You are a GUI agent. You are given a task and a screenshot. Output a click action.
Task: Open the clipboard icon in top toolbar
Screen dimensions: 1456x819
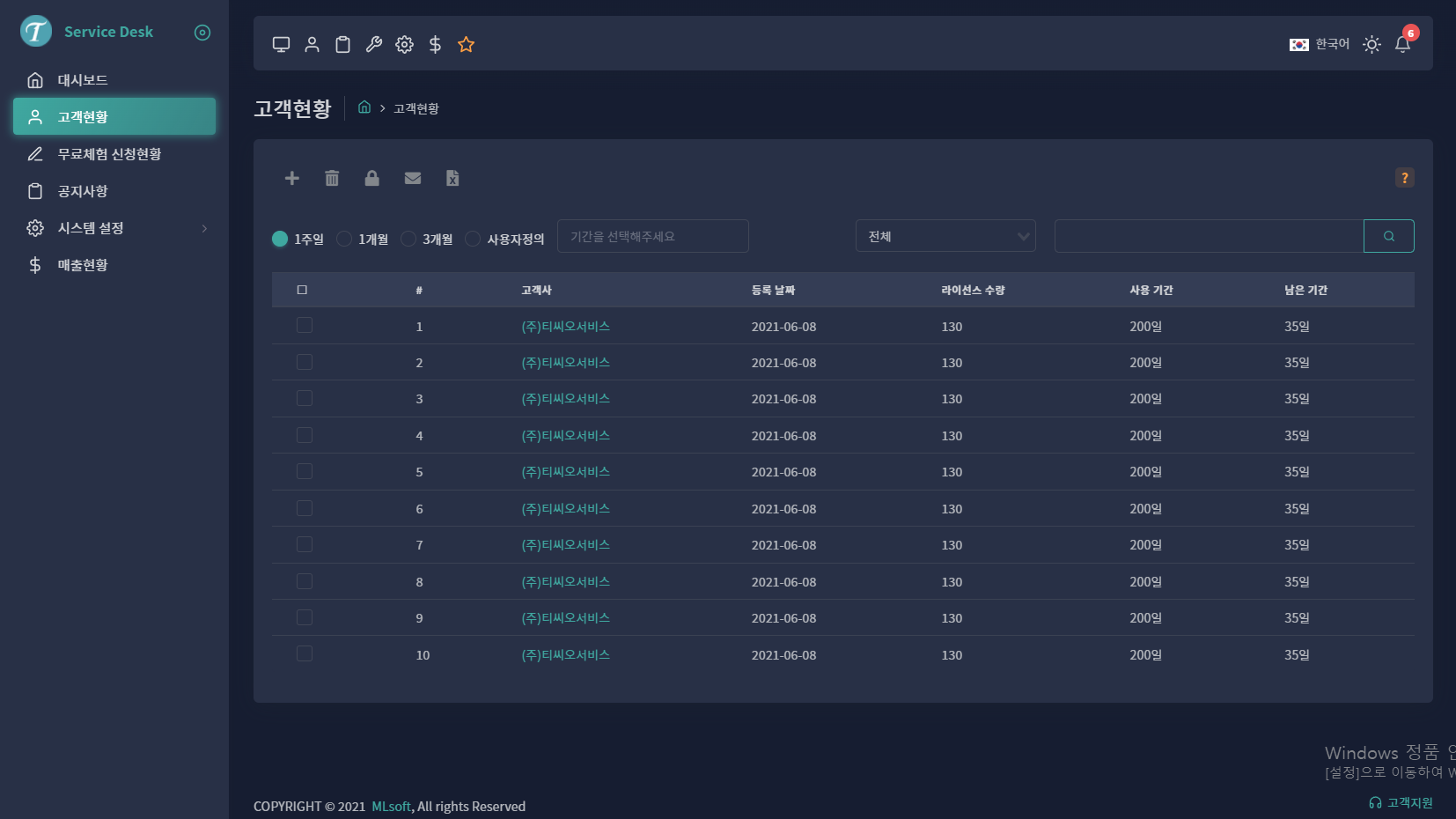[343, 44]
